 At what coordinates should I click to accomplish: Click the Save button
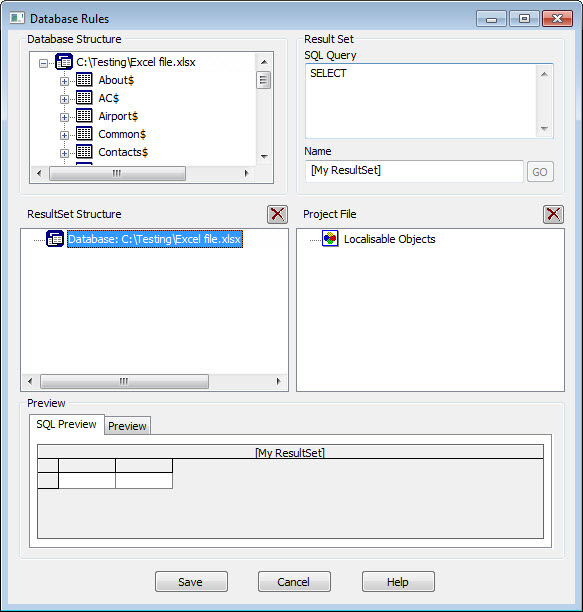pyautogui.click(x=191, y=582)
